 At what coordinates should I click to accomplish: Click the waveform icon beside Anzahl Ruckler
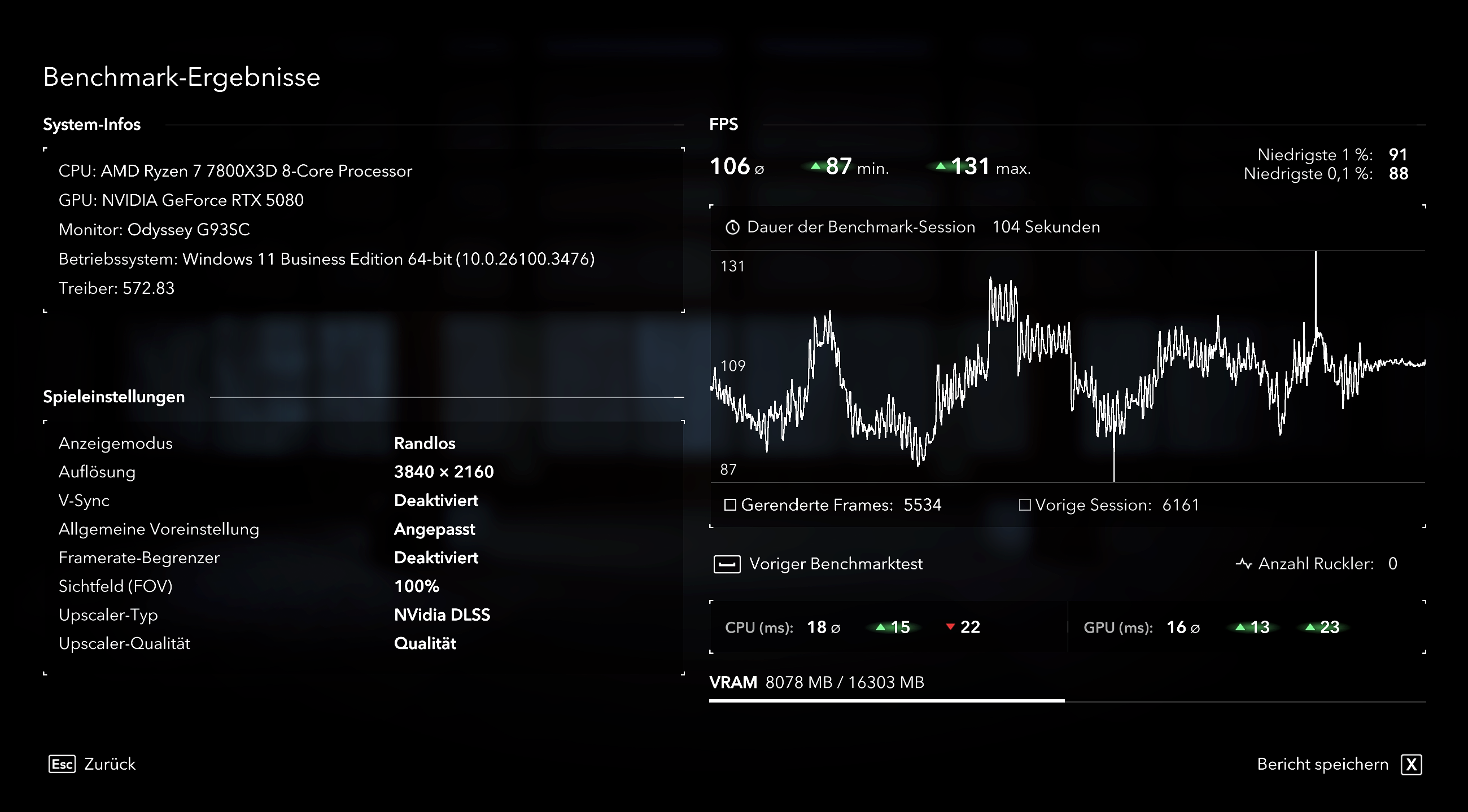tap(1245, 564)
